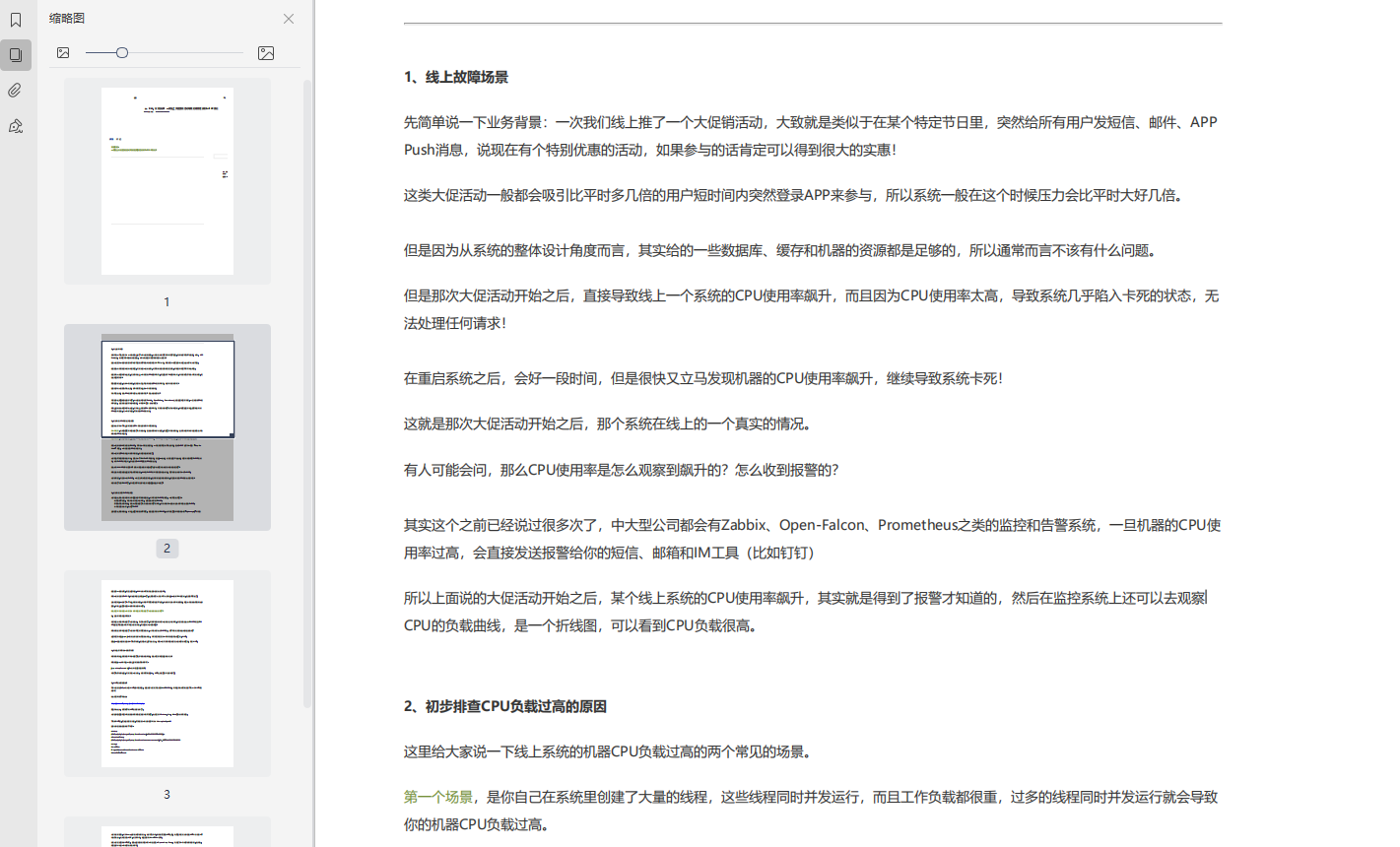Click paragraph mentioning Zabbix、Open-Falcon、Prometheus
The image size is (1400, 847).
[x=813, y=539]
